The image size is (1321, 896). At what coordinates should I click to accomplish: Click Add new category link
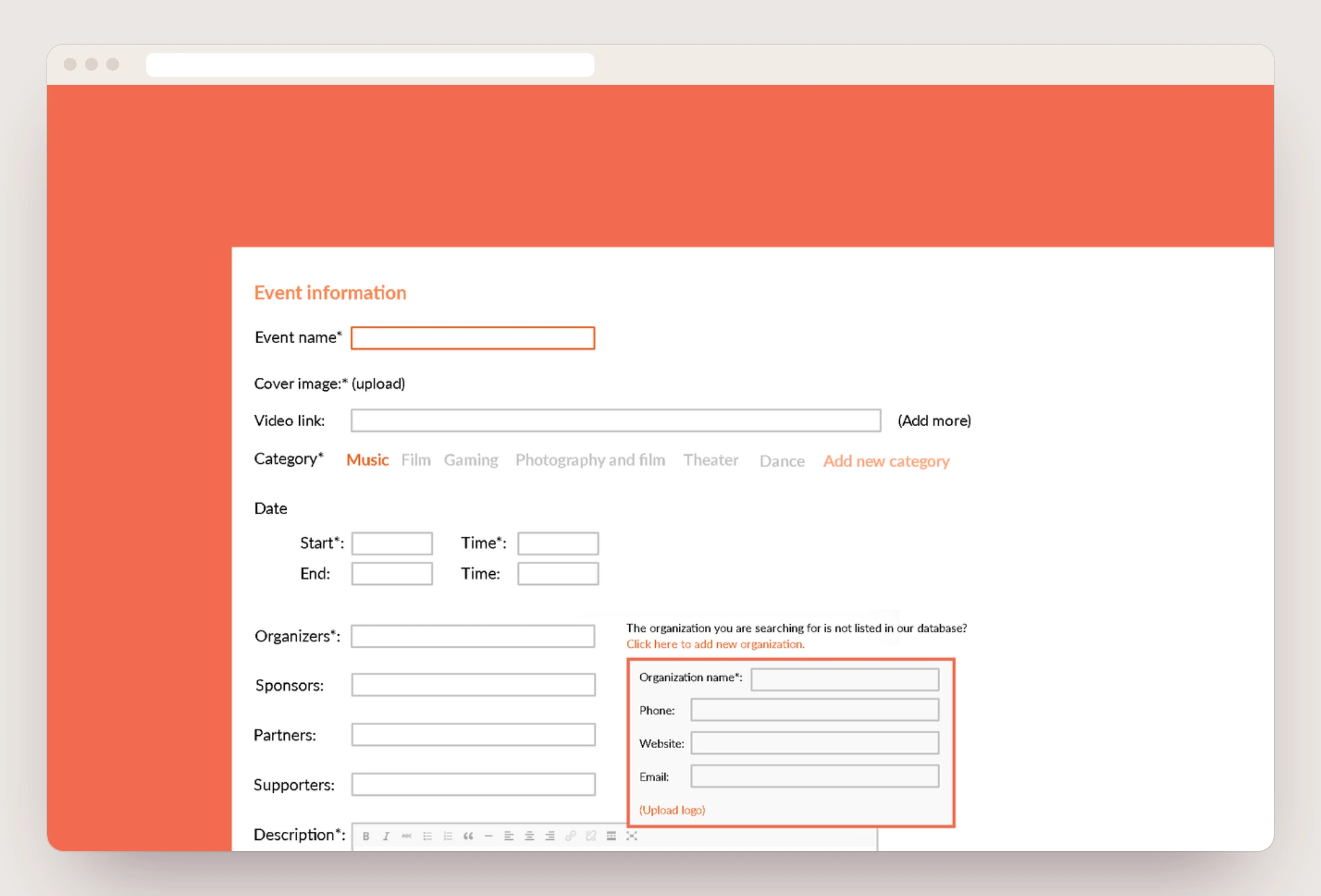click(x=886, y=461)
